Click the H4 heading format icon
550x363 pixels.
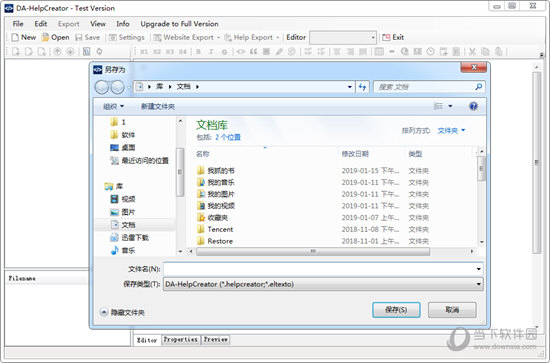coord(183,52)
